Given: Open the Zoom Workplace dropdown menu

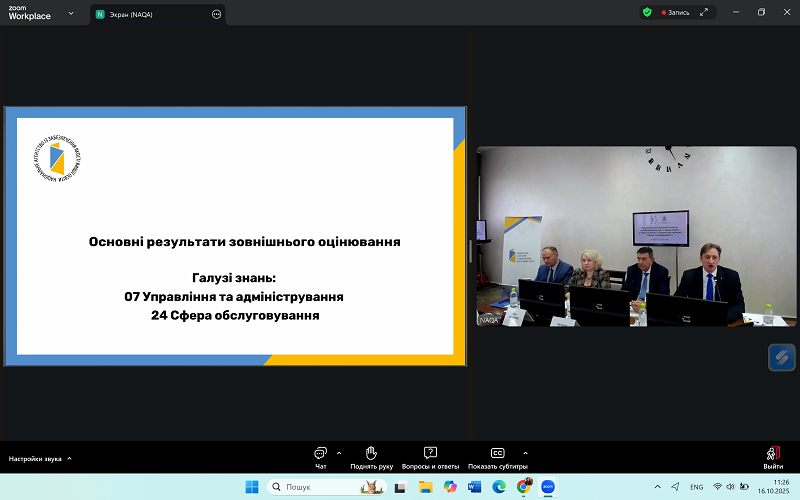Looking at the screenshot, I should pyautogui.click(x=71, y=14).
